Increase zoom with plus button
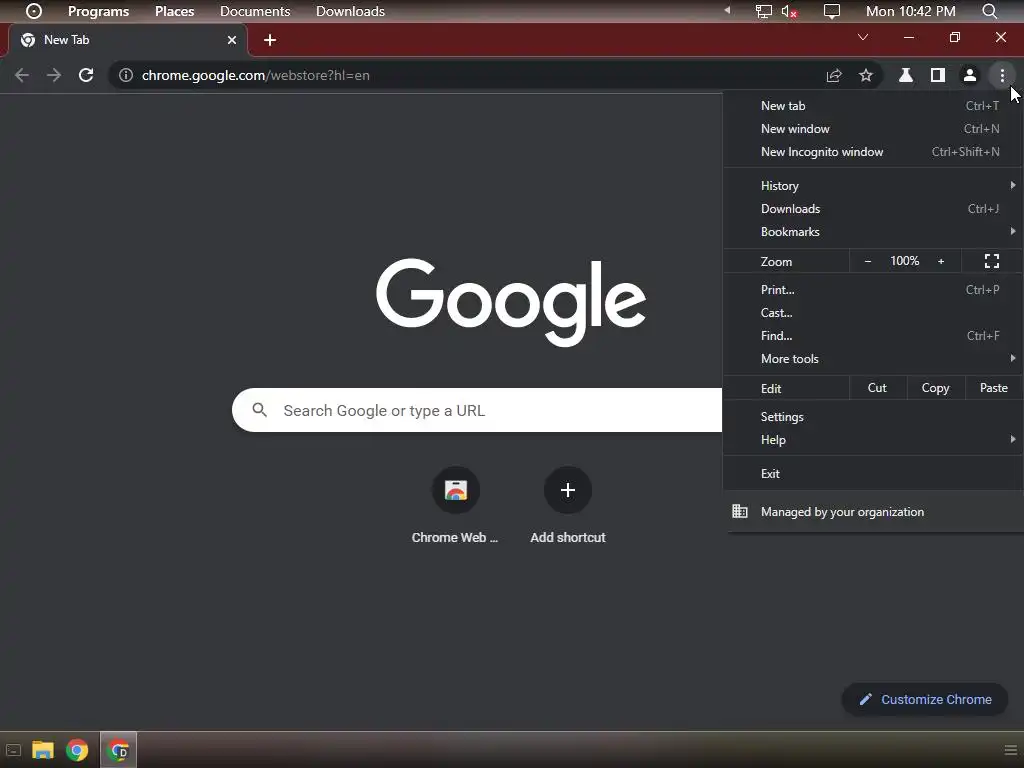 click(x=941, y=261)
